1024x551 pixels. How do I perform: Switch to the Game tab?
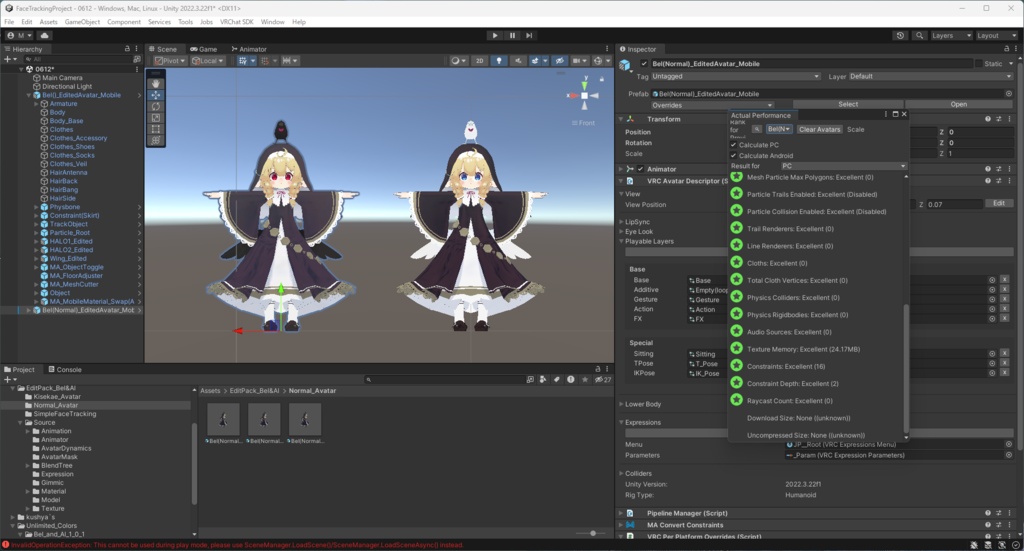(x=204, y=49)
